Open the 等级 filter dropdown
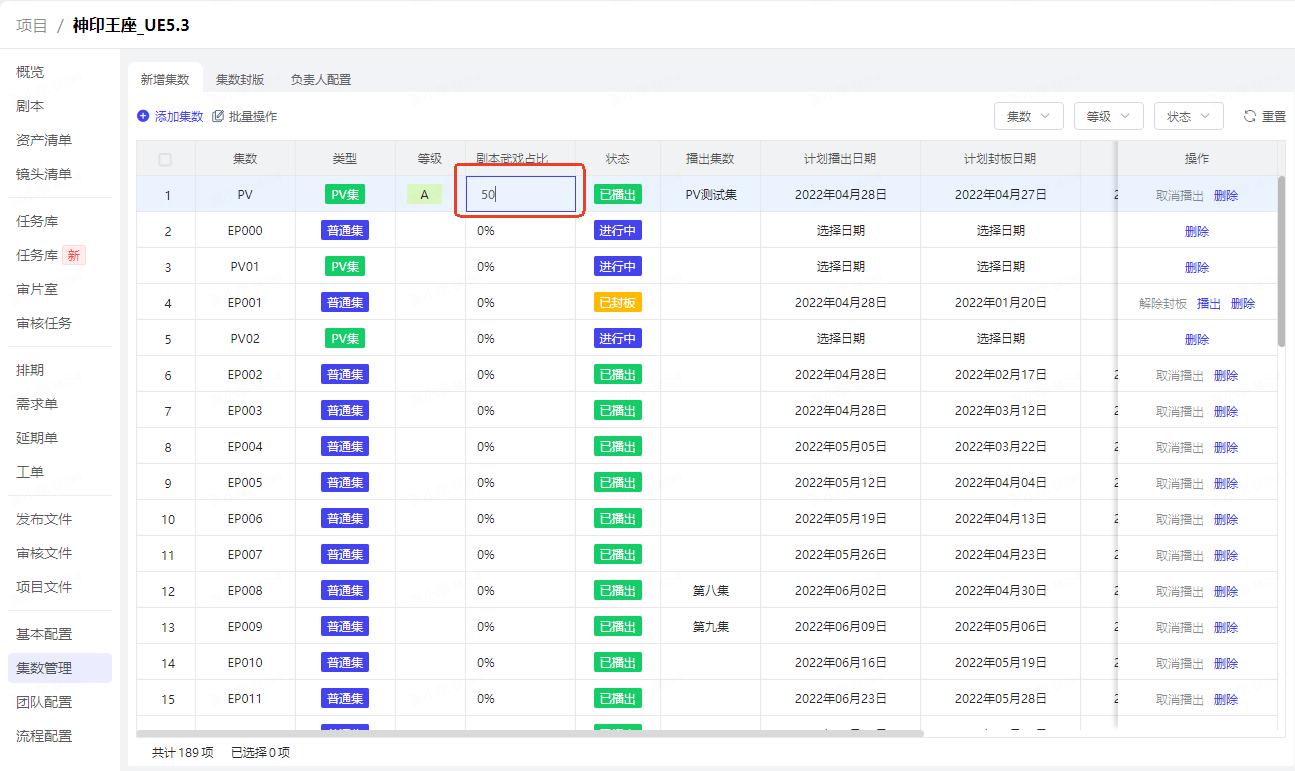This screenshot has width=1295, height=771. point(1109,116)
